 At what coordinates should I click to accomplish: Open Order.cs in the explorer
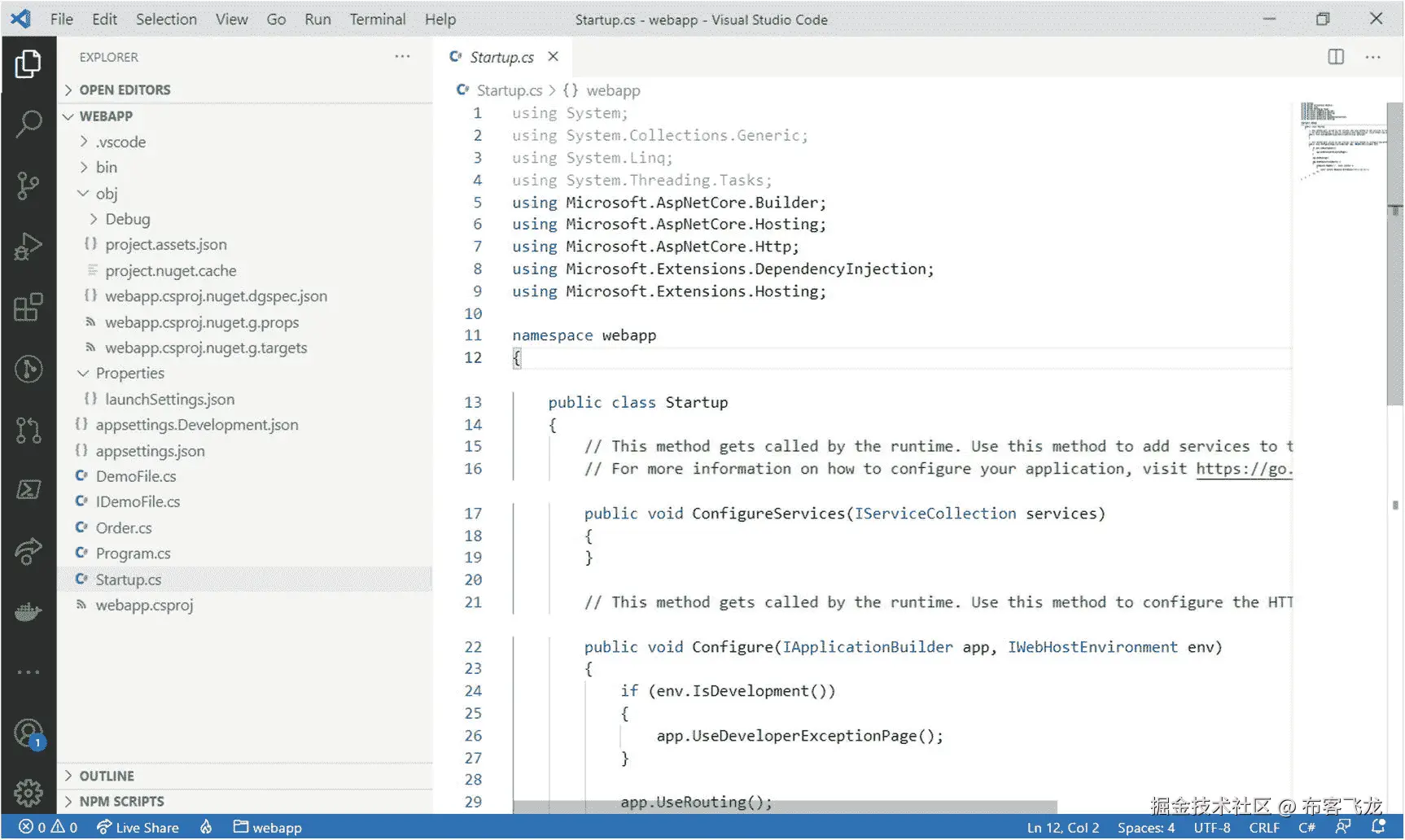click(245, 527)
